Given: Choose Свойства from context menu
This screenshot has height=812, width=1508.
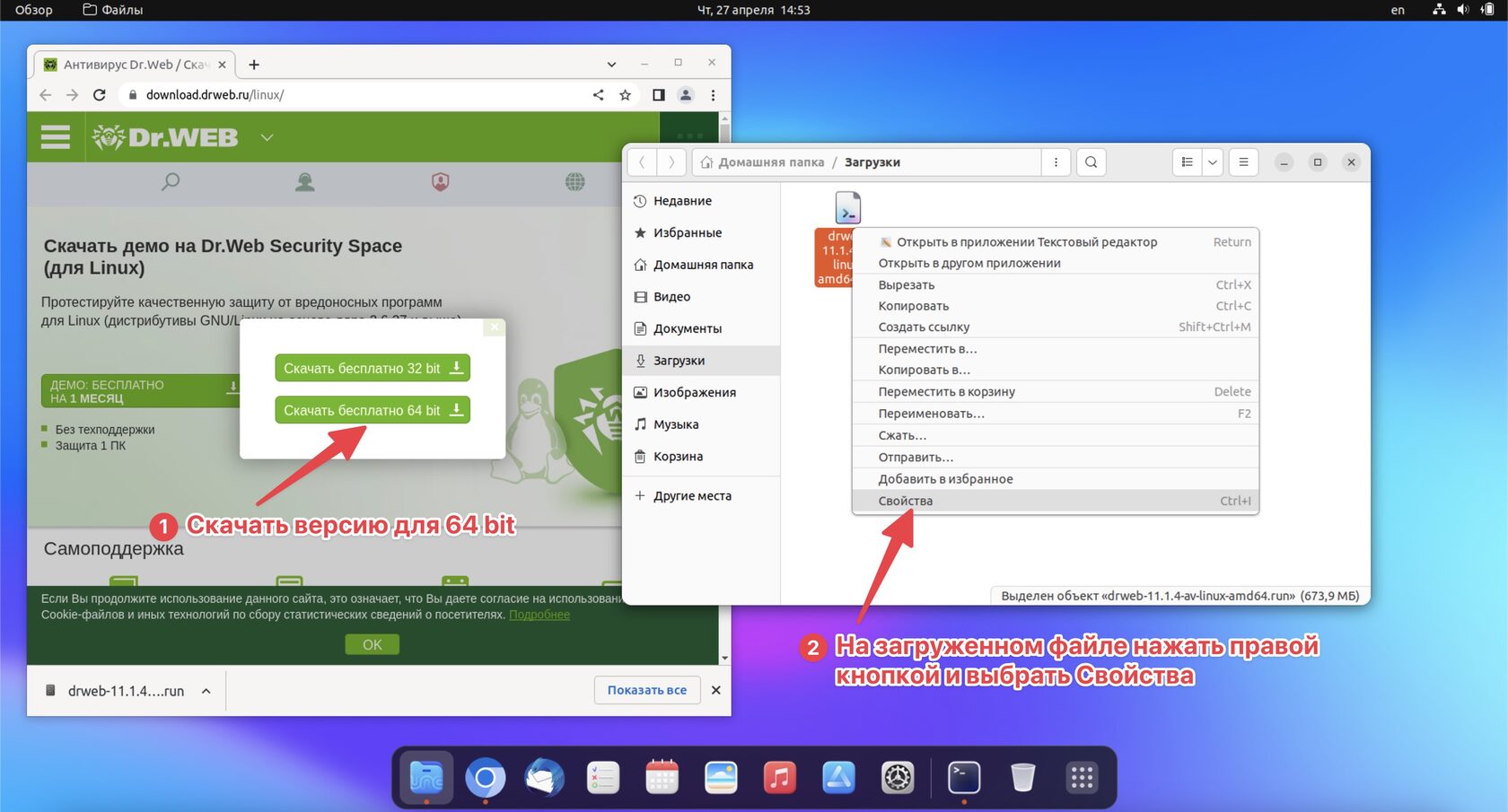Looking at the screenshot, I should [x=1055, y=501].
